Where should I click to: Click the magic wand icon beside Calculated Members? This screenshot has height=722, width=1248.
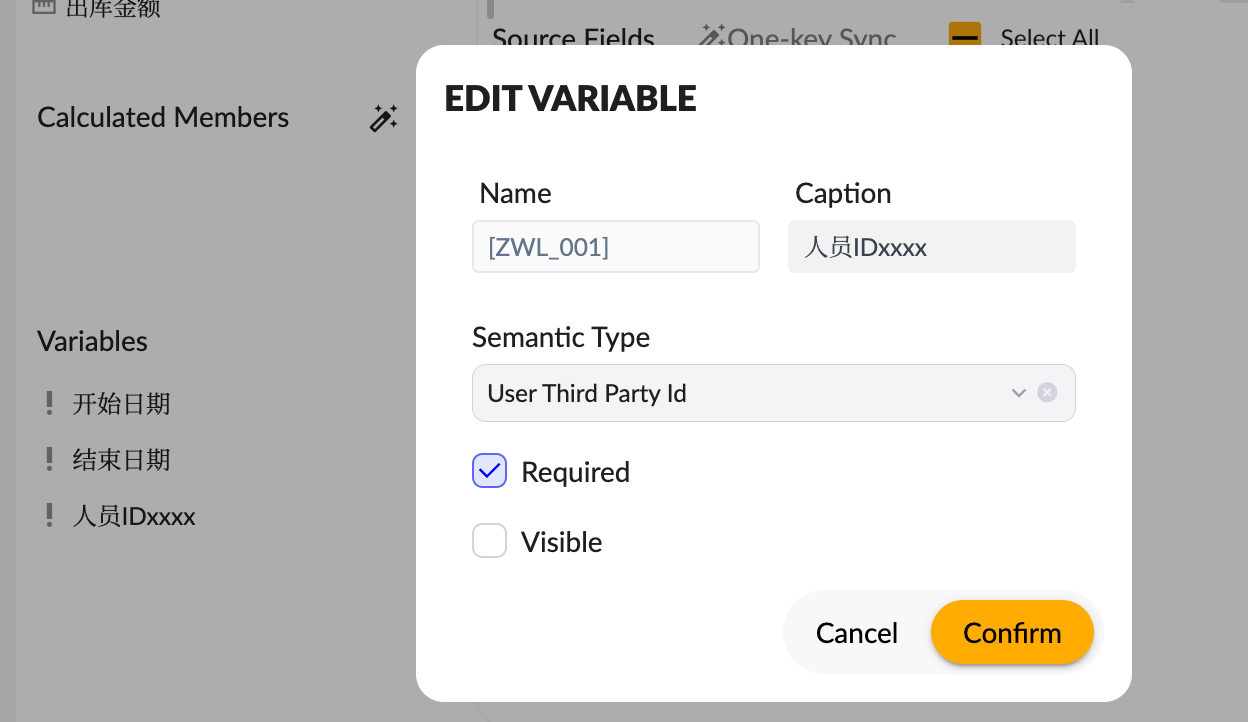coord(384,118)
